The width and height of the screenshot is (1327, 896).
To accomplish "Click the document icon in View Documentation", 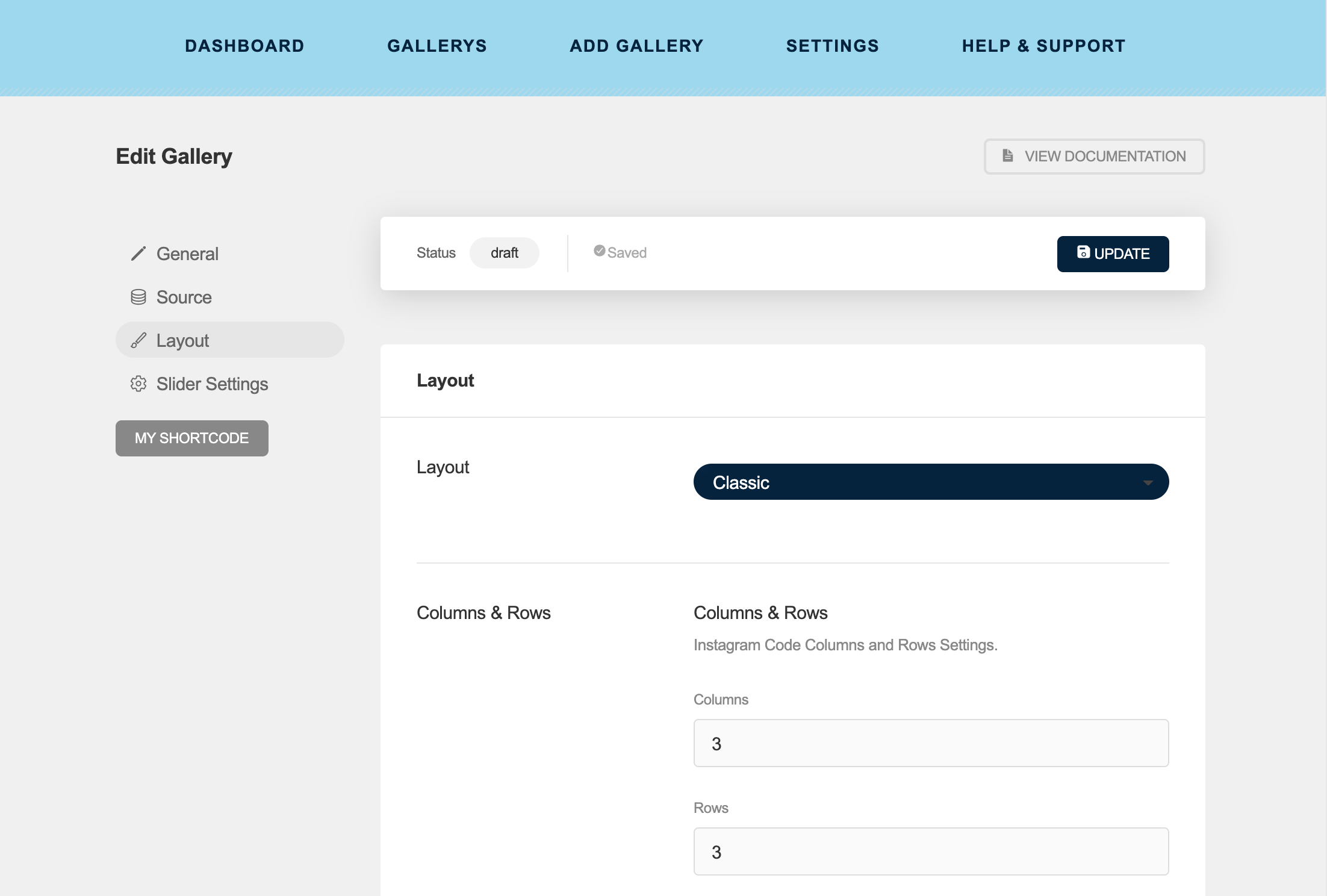I will click(1007, 155).
